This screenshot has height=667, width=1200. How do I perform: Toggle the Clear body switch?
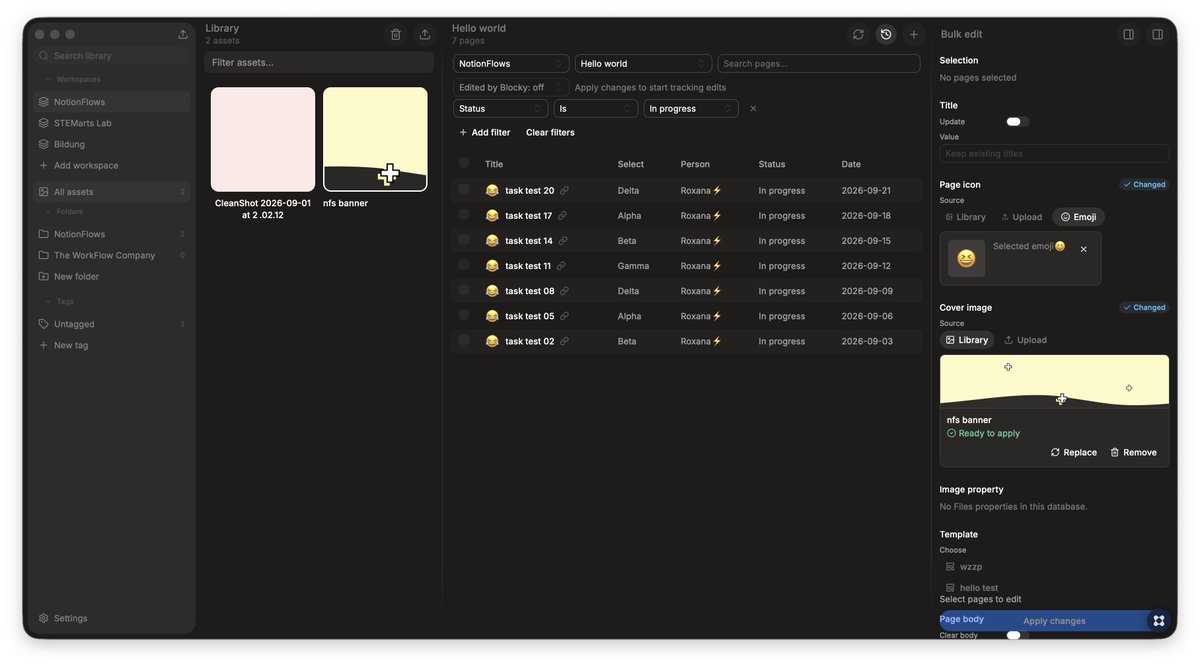1017,635
